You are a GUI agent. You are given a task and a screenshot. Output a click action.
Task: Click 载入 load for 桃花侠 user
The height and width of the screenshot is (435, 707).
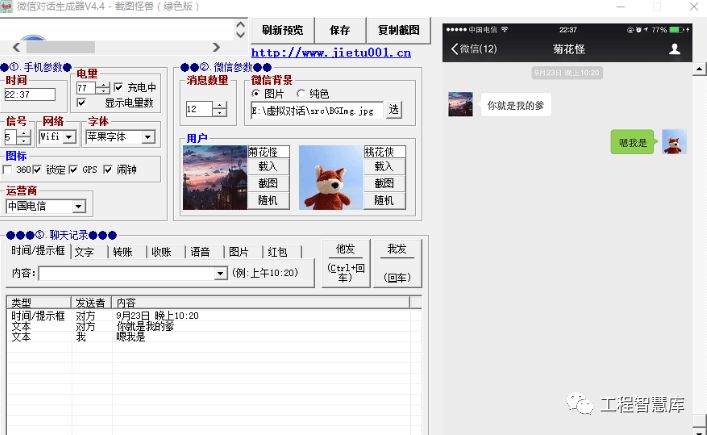click(384, 166)
